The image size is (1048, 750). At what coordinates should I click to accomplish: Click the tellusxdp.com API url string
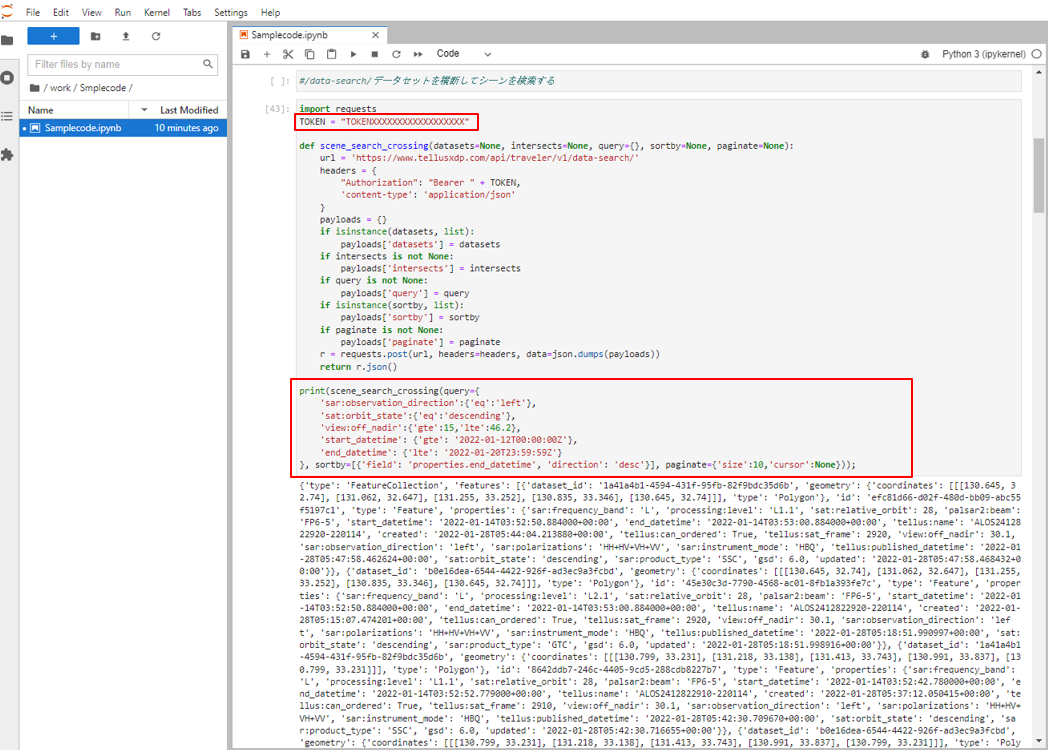coord(495,158)
